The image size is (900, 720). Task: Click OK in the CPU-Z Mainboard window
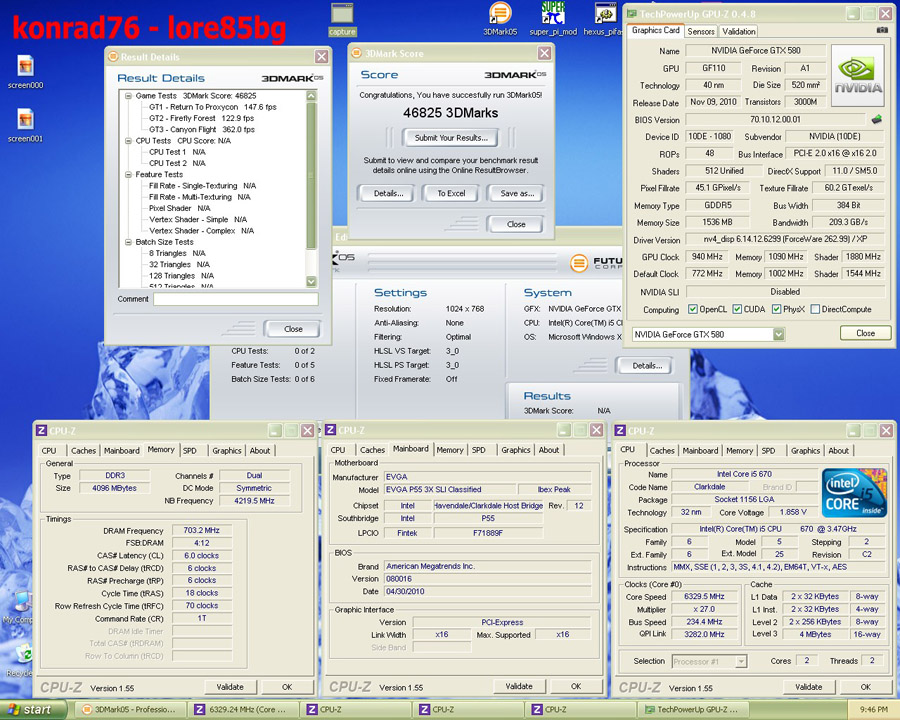coord(576,686)
